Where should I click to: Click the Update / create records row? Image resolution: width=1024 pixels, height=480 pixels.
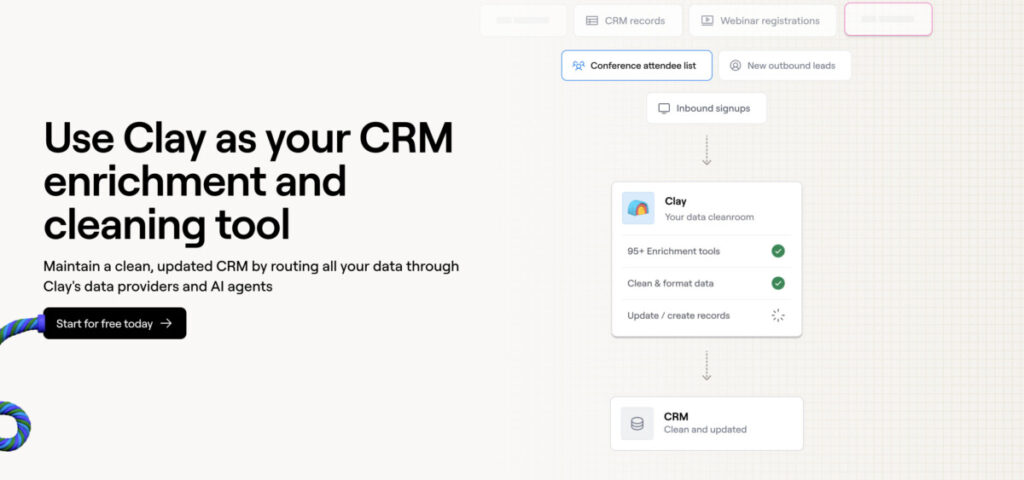[x=706, y=315]
